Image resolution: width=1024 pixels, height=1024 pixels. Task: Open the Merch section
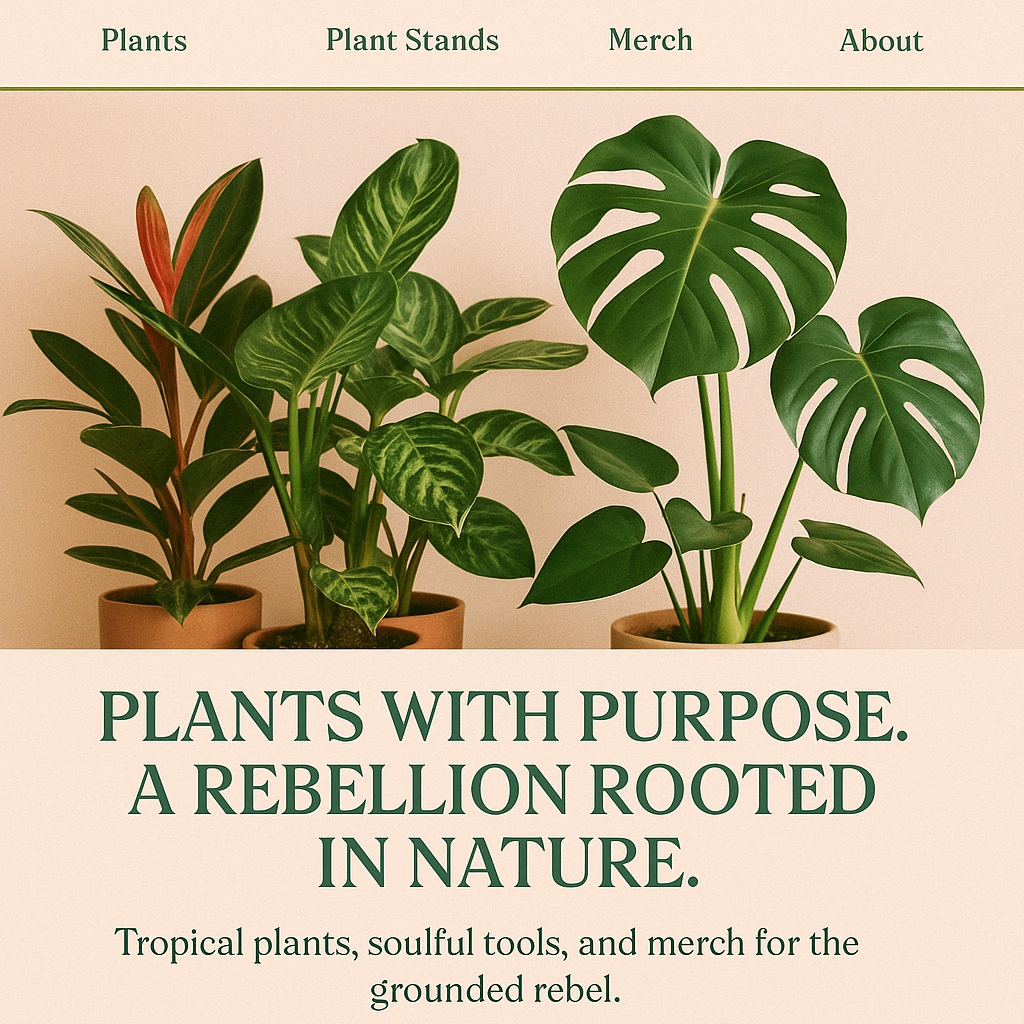(x=650, y=40)
